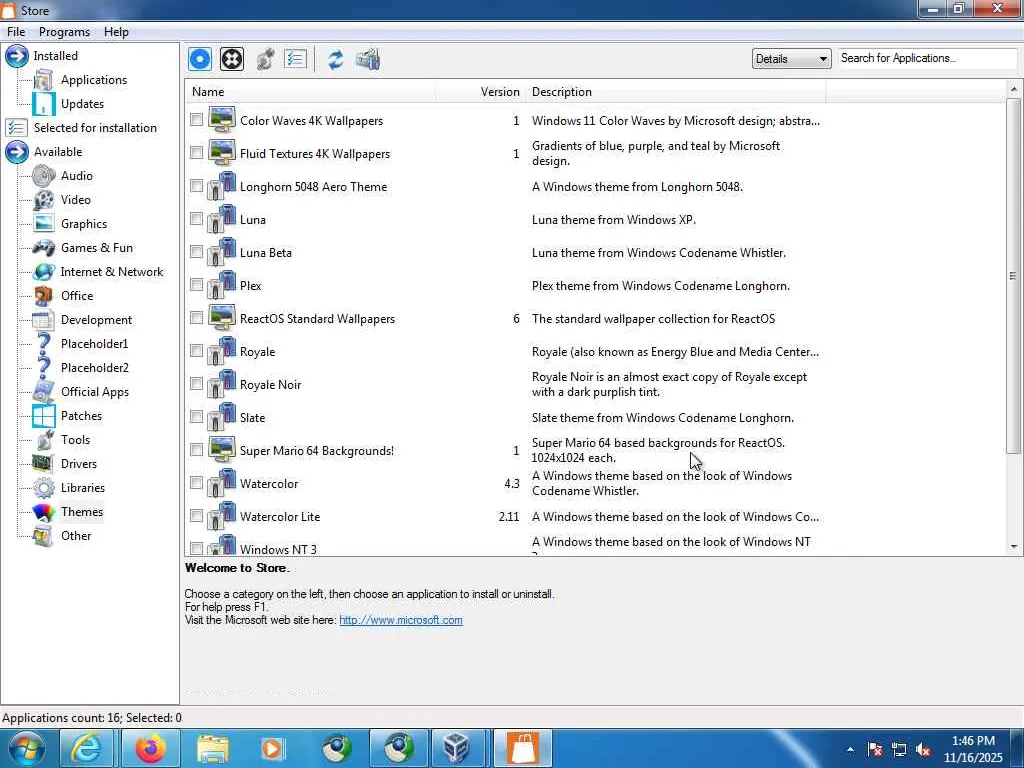
Task: Open the Video category icon
Action: pos(44,200)
